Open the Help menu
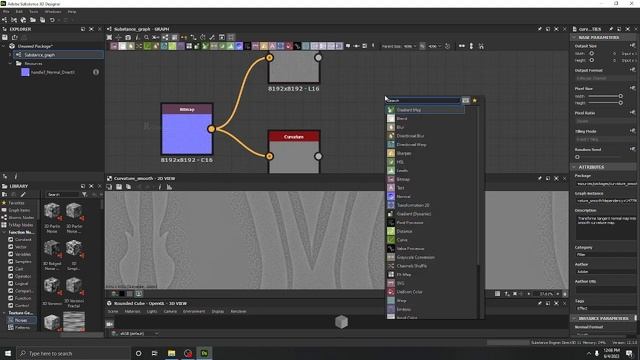Image resolution: width=640 pixels, height=360 pixels. pyautogui.click(x=72, y=12)
